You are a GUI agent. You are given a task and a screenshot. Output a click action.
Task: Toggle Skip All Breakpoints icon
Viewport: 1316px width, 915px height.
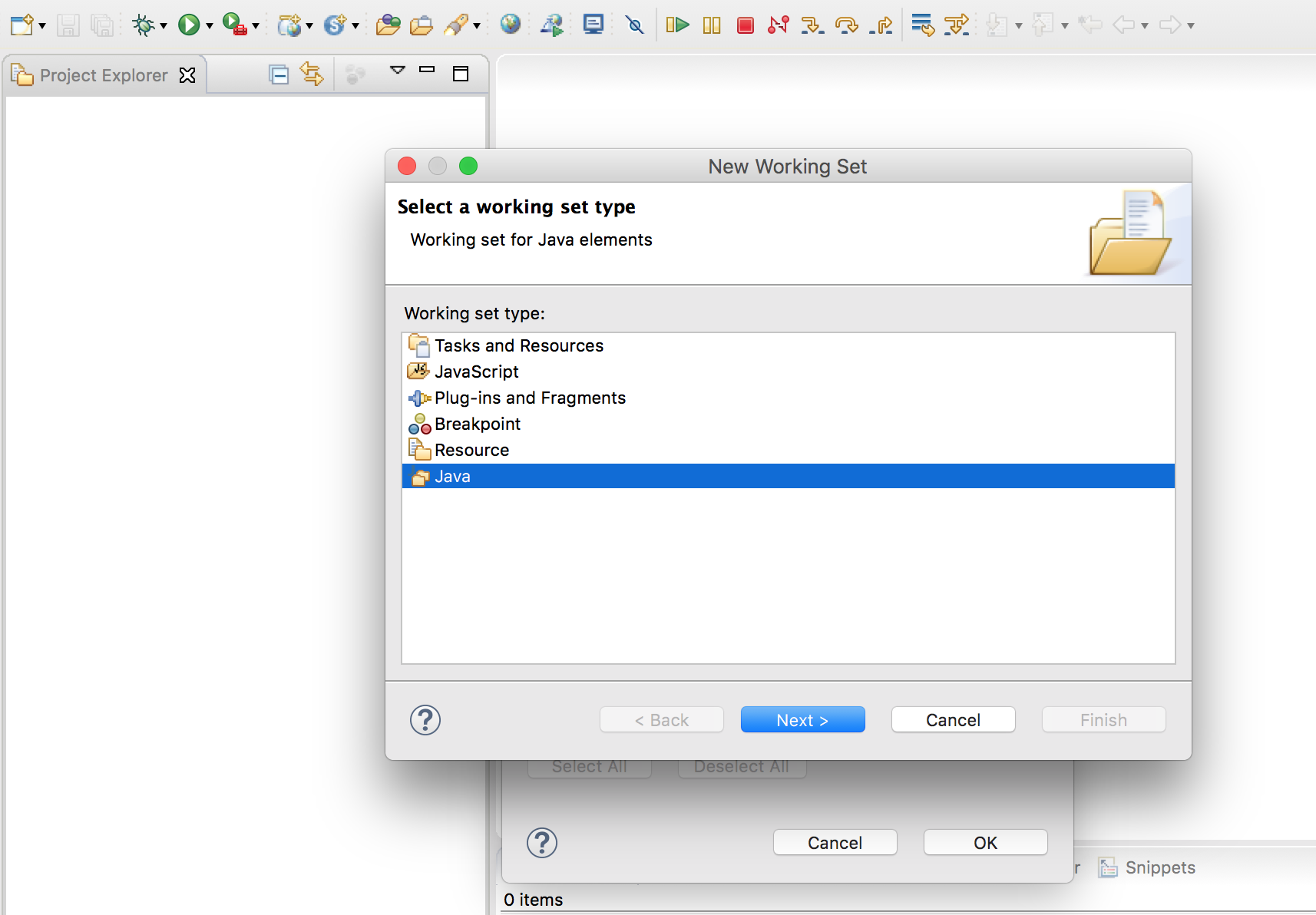pos(635,25)
